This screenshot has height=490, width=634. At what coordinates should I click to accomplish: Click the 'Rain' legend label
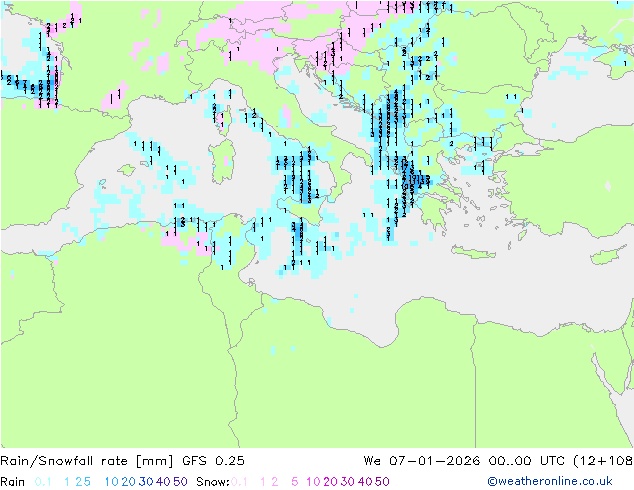tap(13, 482)
